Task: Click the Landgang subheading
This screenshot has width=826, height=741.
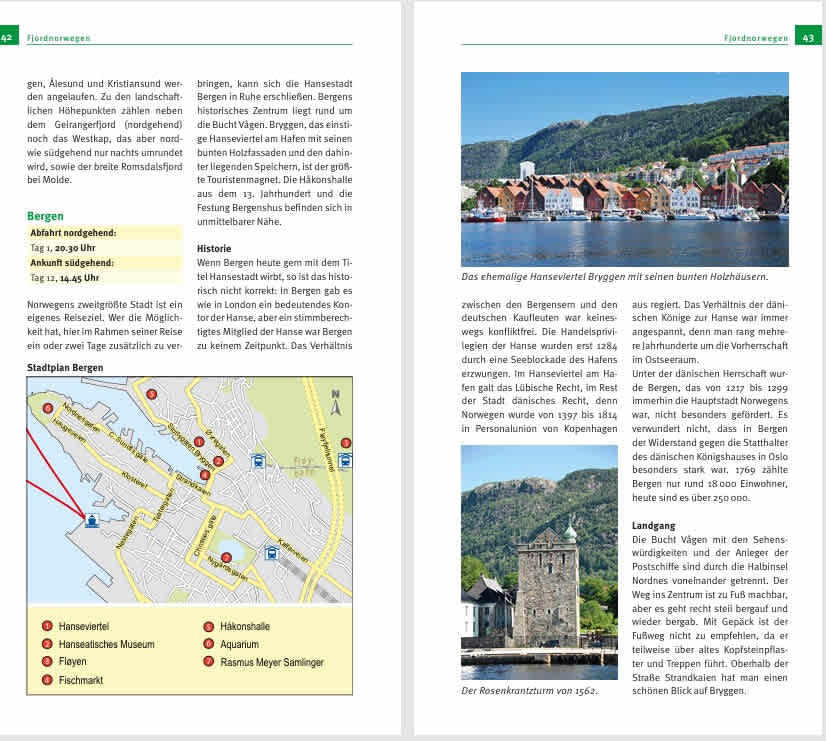Action: click(x=653, y=526)
